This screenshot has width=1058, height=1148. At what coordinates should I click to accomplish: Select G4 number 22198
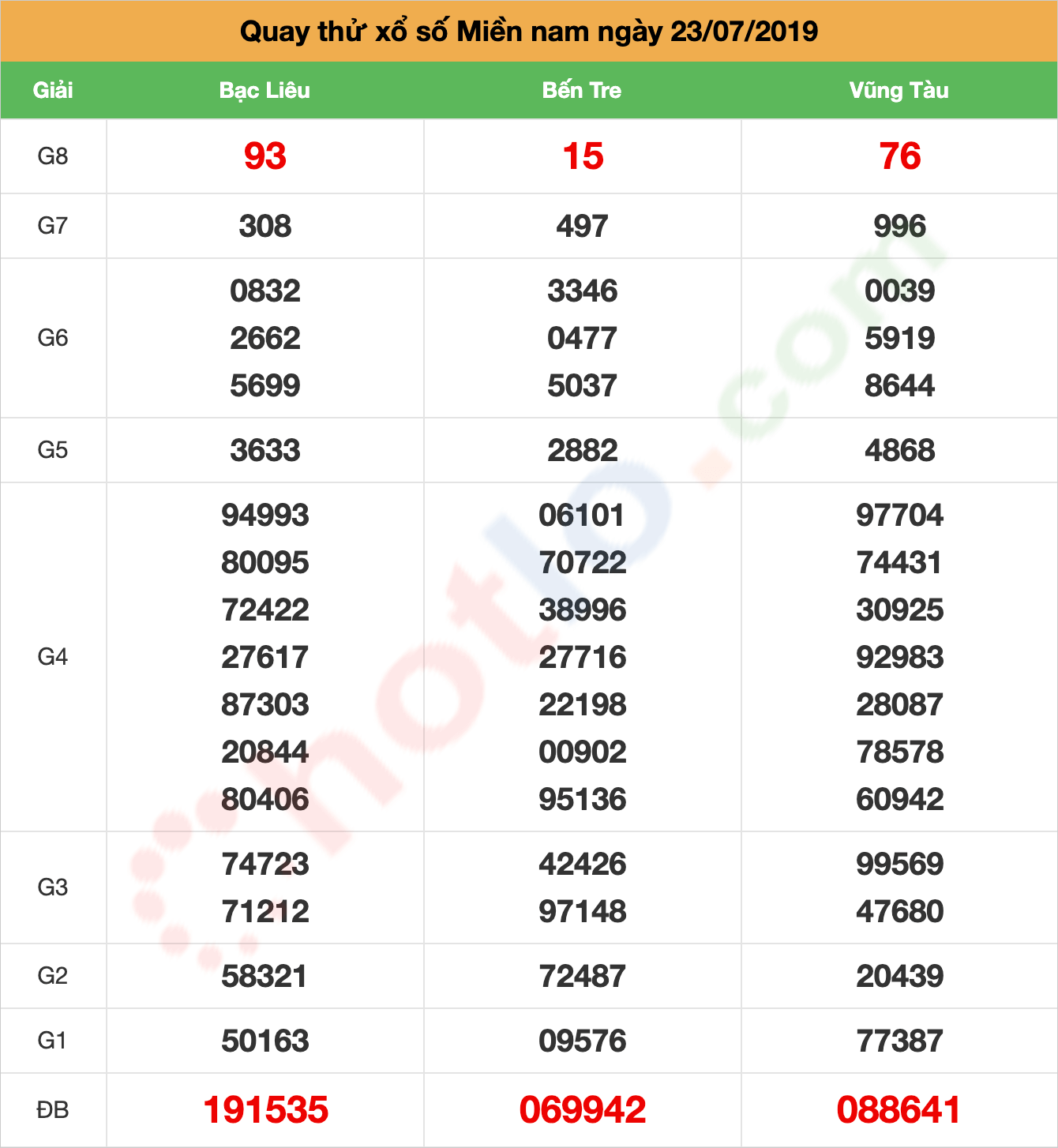[583, 705]
